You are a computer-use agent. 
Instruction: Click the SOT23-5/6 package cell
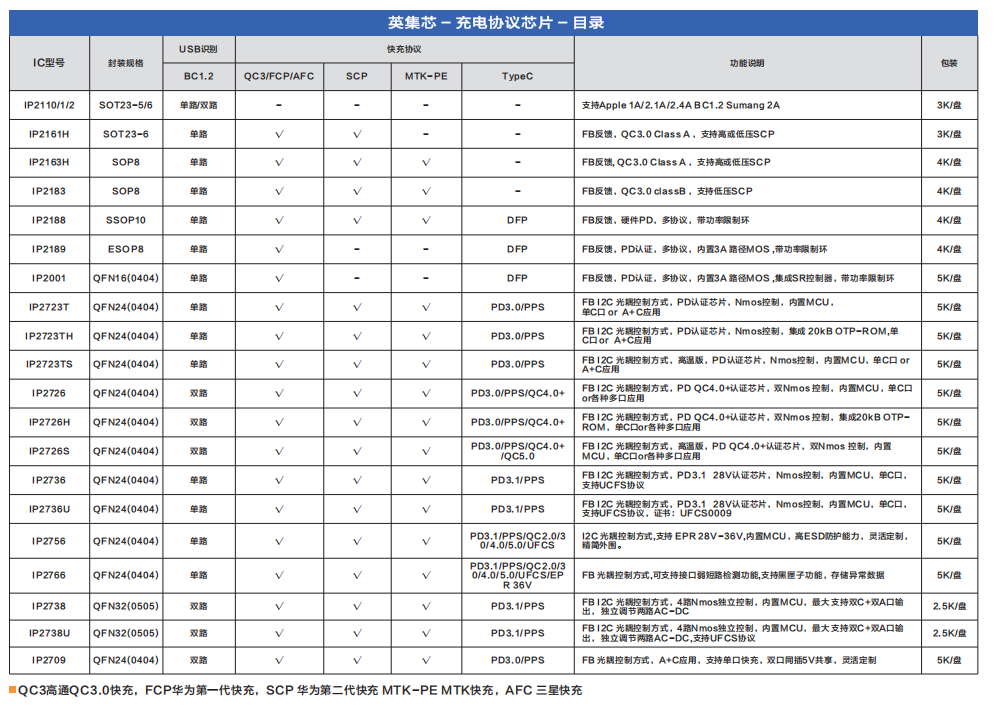tap(126, 105)
